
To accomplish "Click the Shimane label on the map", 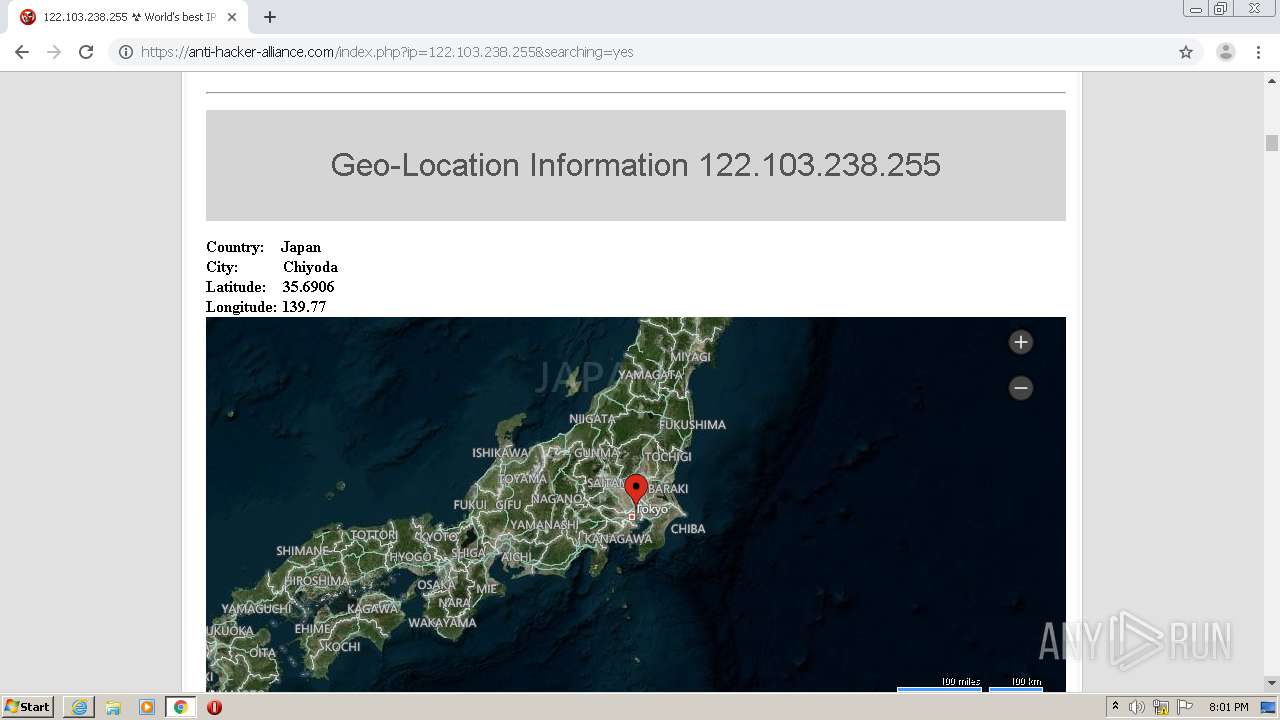I will 302,551.
